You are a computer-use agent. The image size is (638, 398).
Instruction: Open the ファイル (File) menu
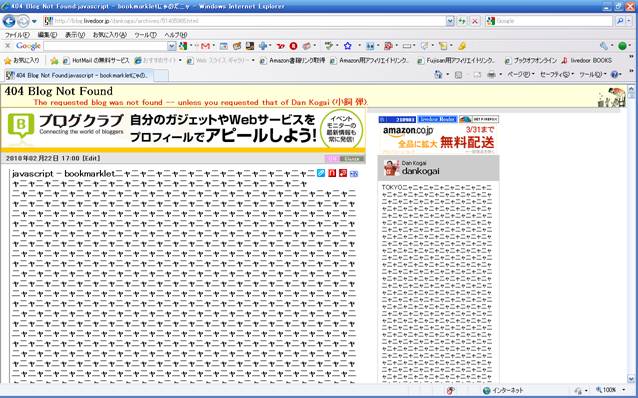[x=17, y=35]
